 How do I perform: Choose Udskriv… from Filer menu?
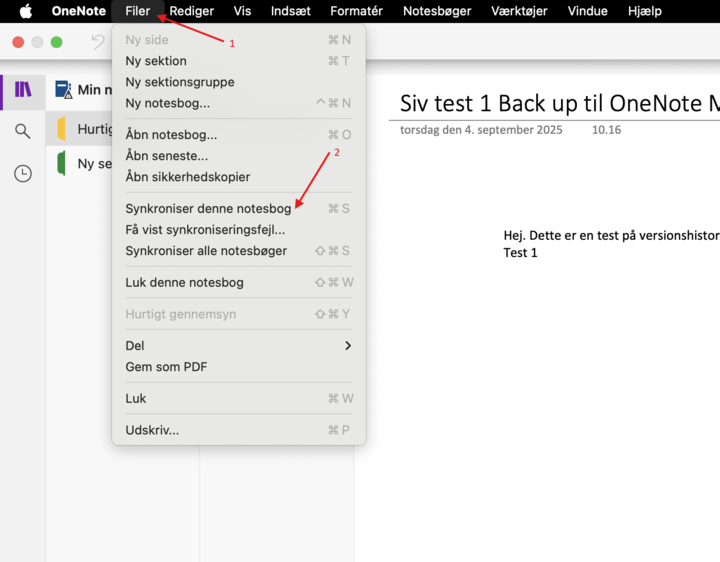click(x=152, y=430)
